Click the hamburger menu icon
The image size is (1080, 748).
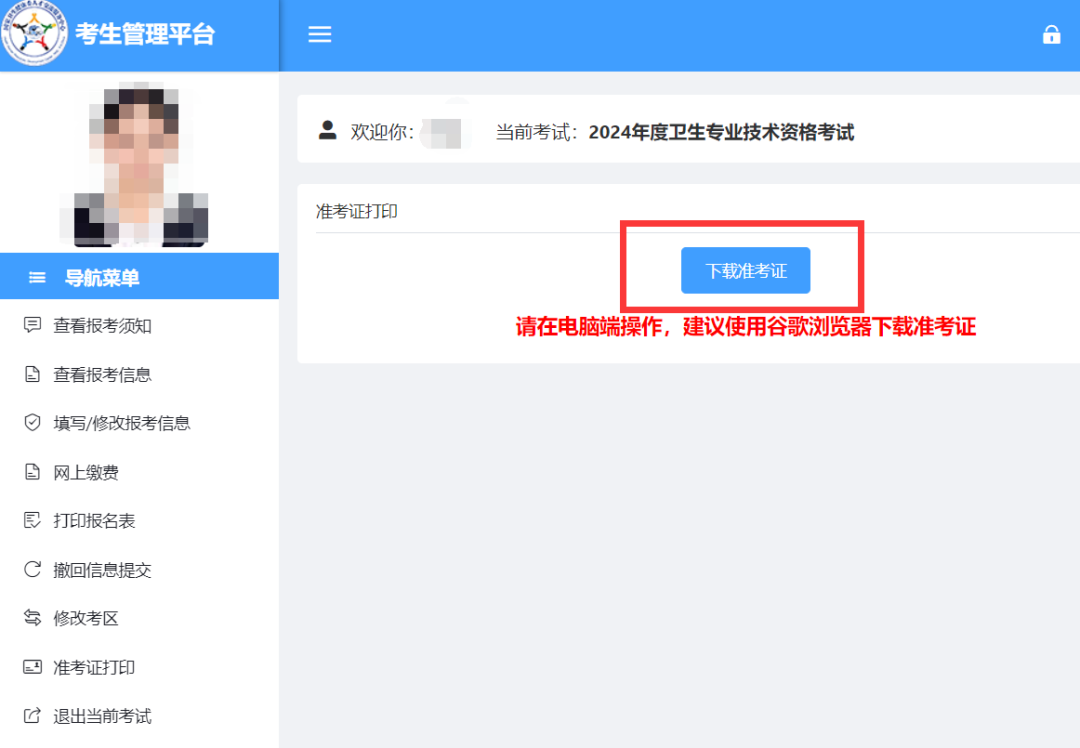(319, 34)
